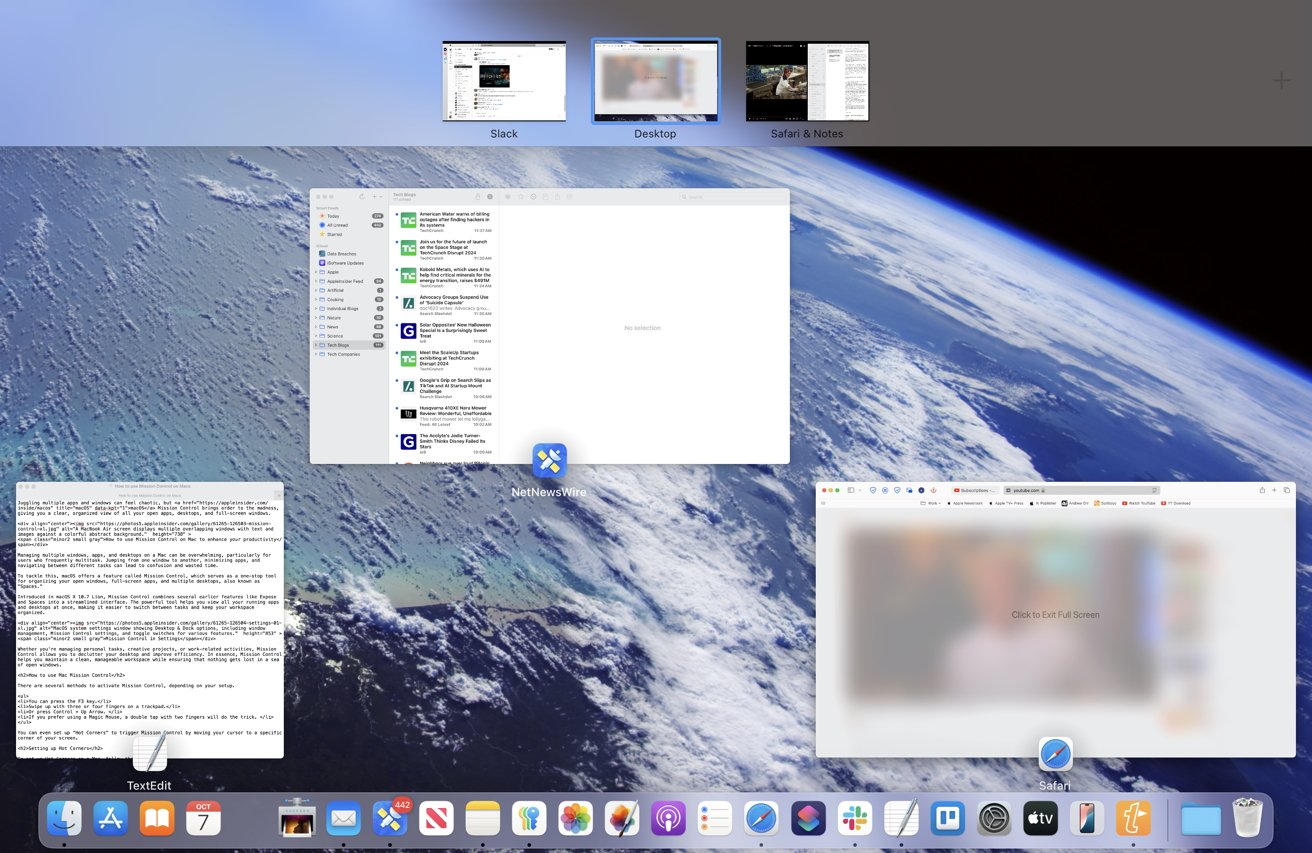Click the NetNewsWire refresh feeds icon
Image resolution: width=1312 pixels, height=853 pixels.
[x=362, y=197]
